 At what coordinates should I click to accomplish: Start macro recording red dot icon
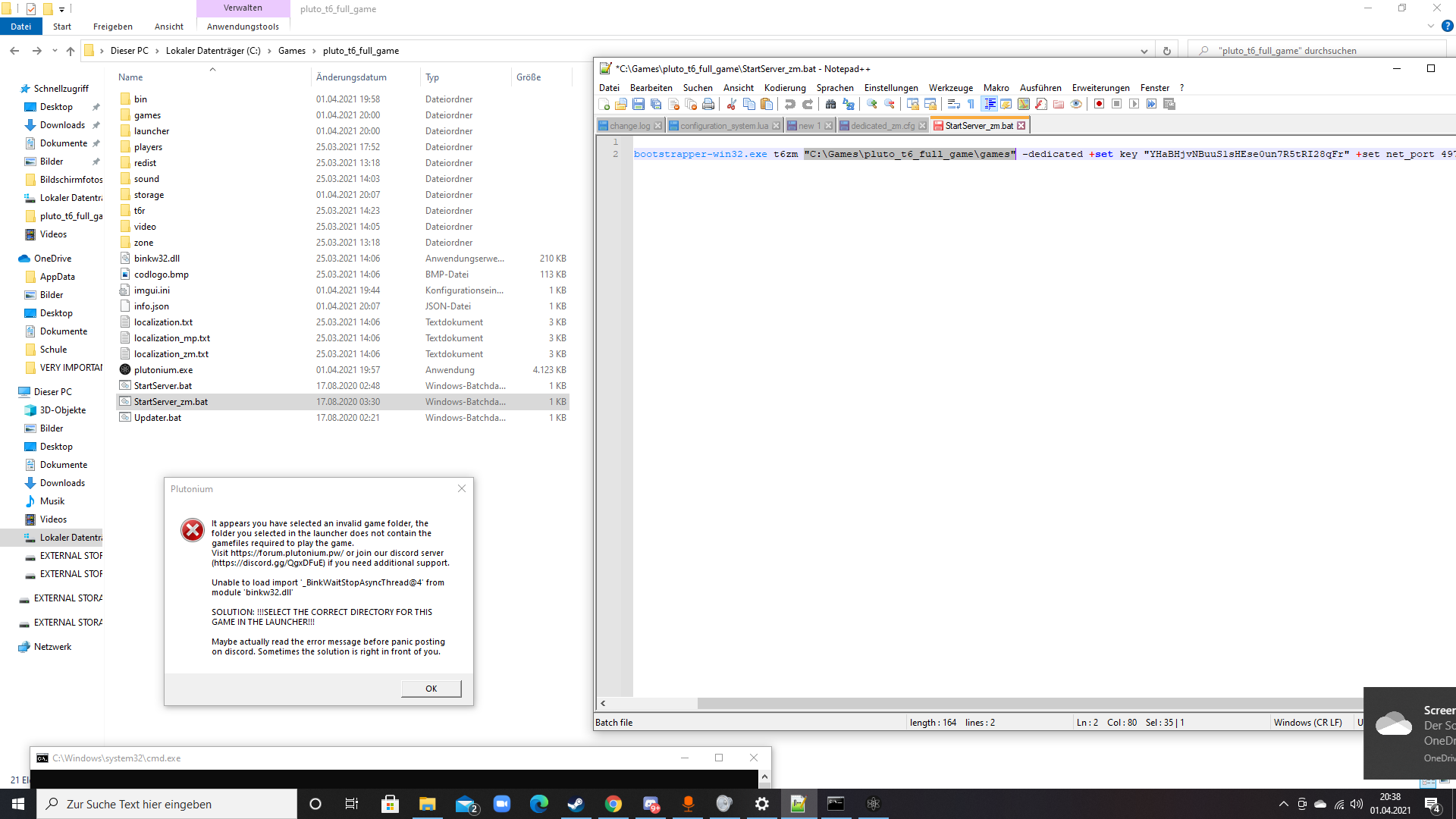(x=1099, y=104)
